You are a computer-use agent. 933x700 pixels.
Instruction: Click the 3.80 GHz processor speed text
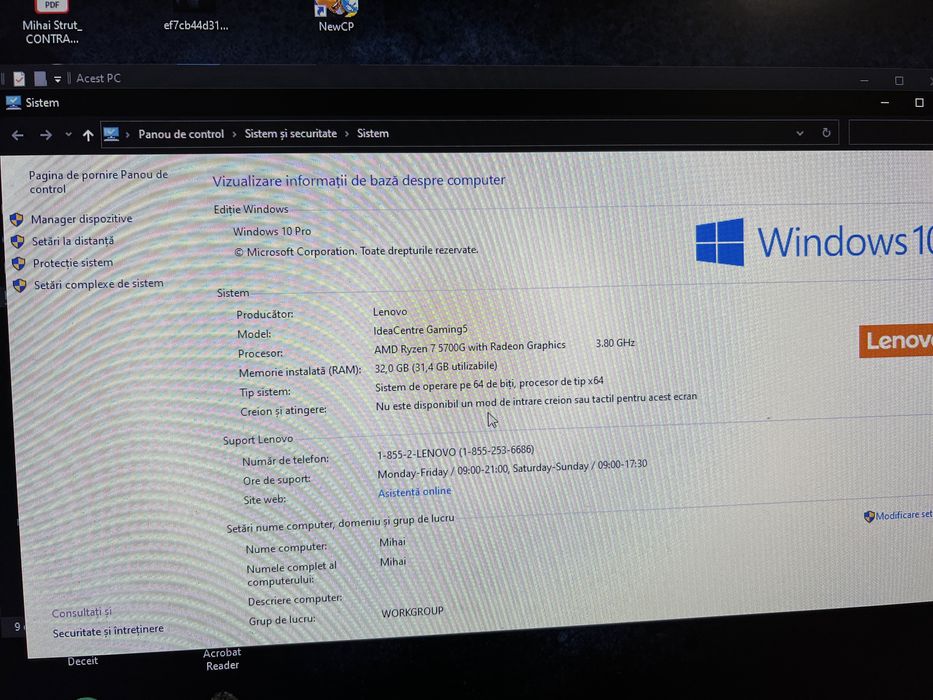pyautogui.click(x=615, y=343)
